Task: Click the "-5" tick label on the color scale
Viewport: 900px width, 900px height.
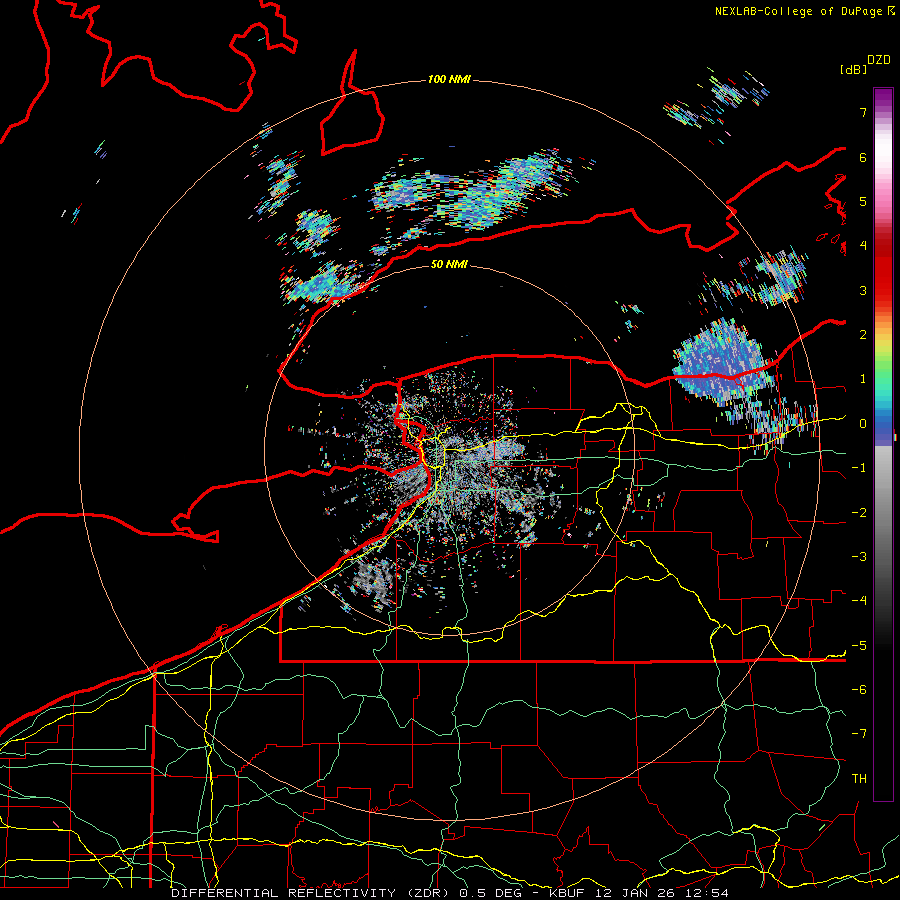Action: click(x=859, y=646)
